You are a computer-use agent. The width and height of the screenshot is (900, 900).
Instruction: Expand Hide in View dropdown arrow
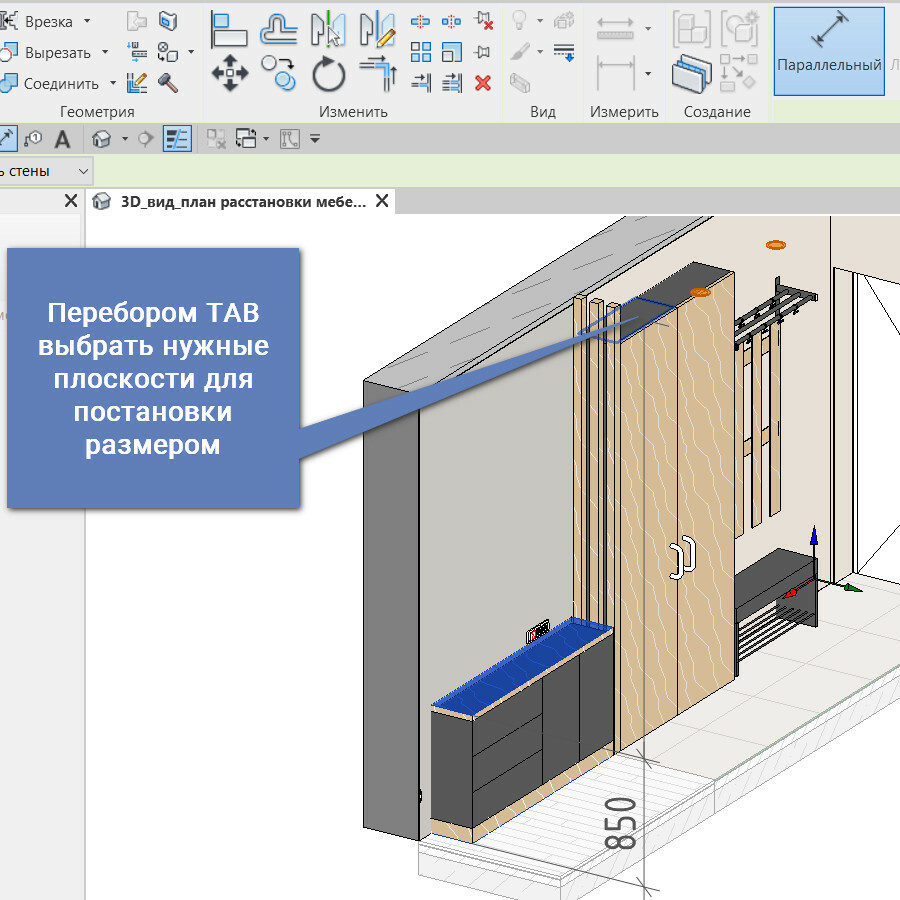(x=540, y=21)
